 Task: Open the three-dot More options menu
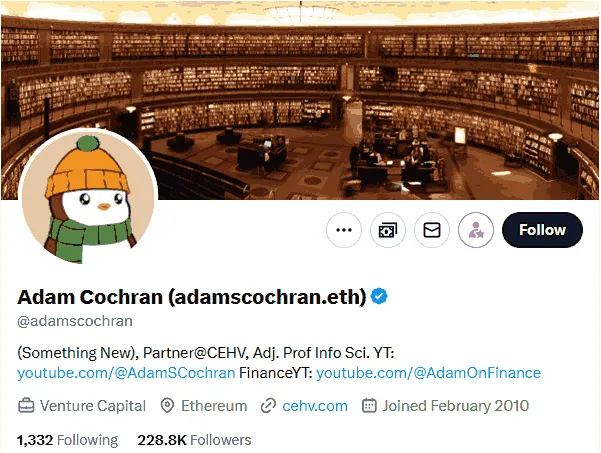[344, 230]
